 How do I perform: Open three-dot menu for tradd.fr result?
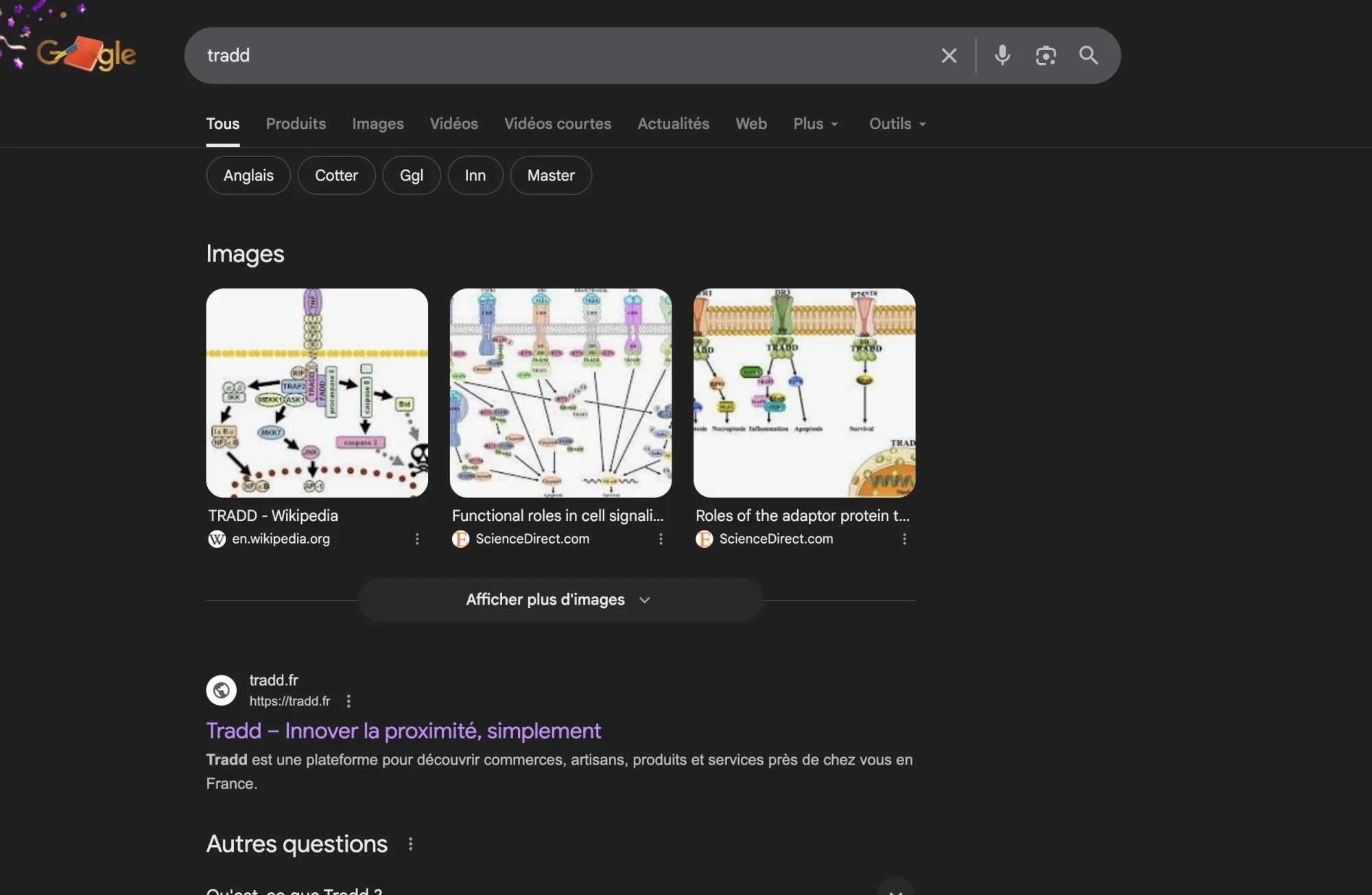pyautogui.click(x=348, y=701)
